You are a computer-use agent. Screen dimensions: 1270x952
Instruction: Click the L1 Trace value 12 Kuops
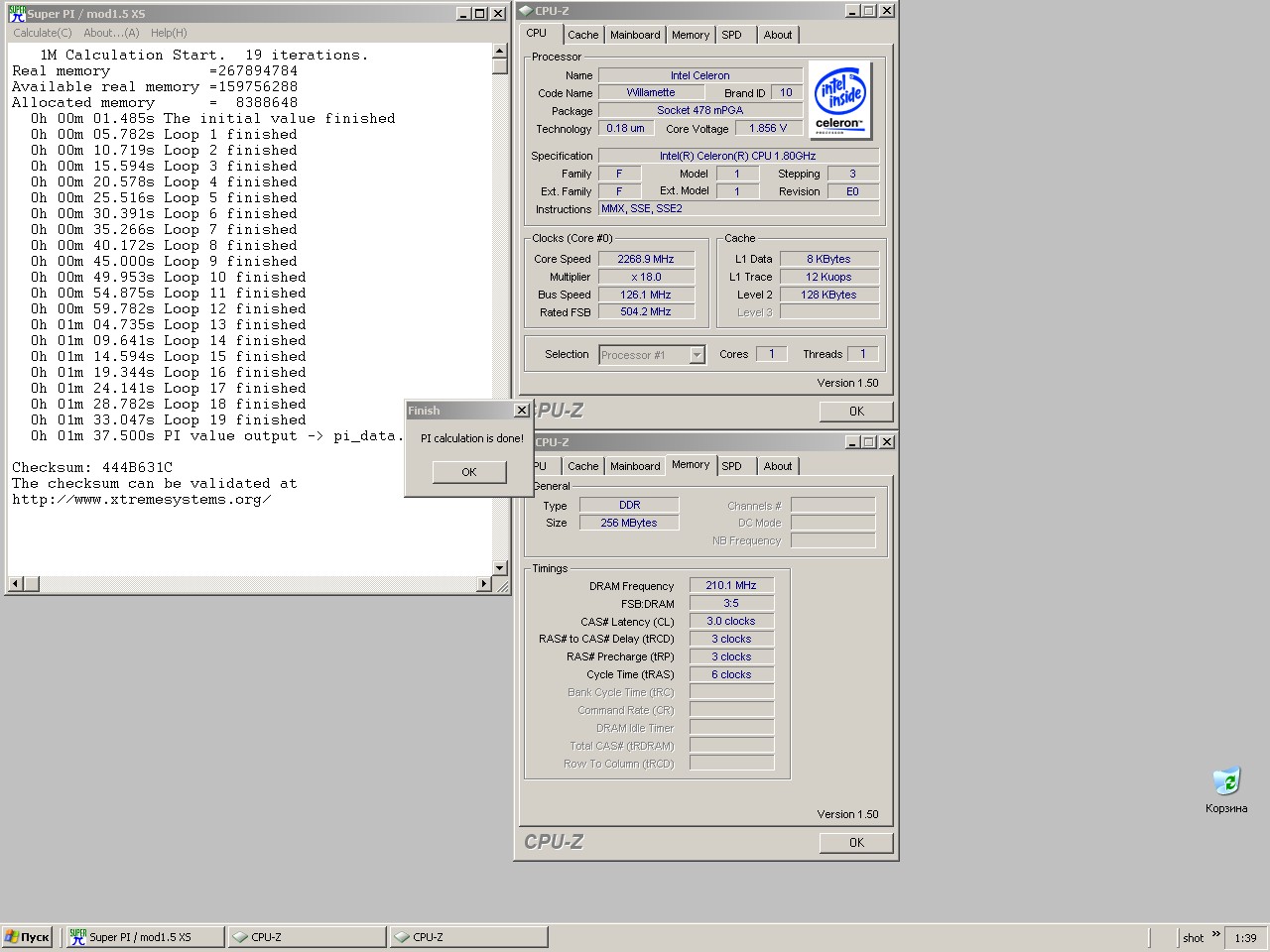(x=829, y=277)
